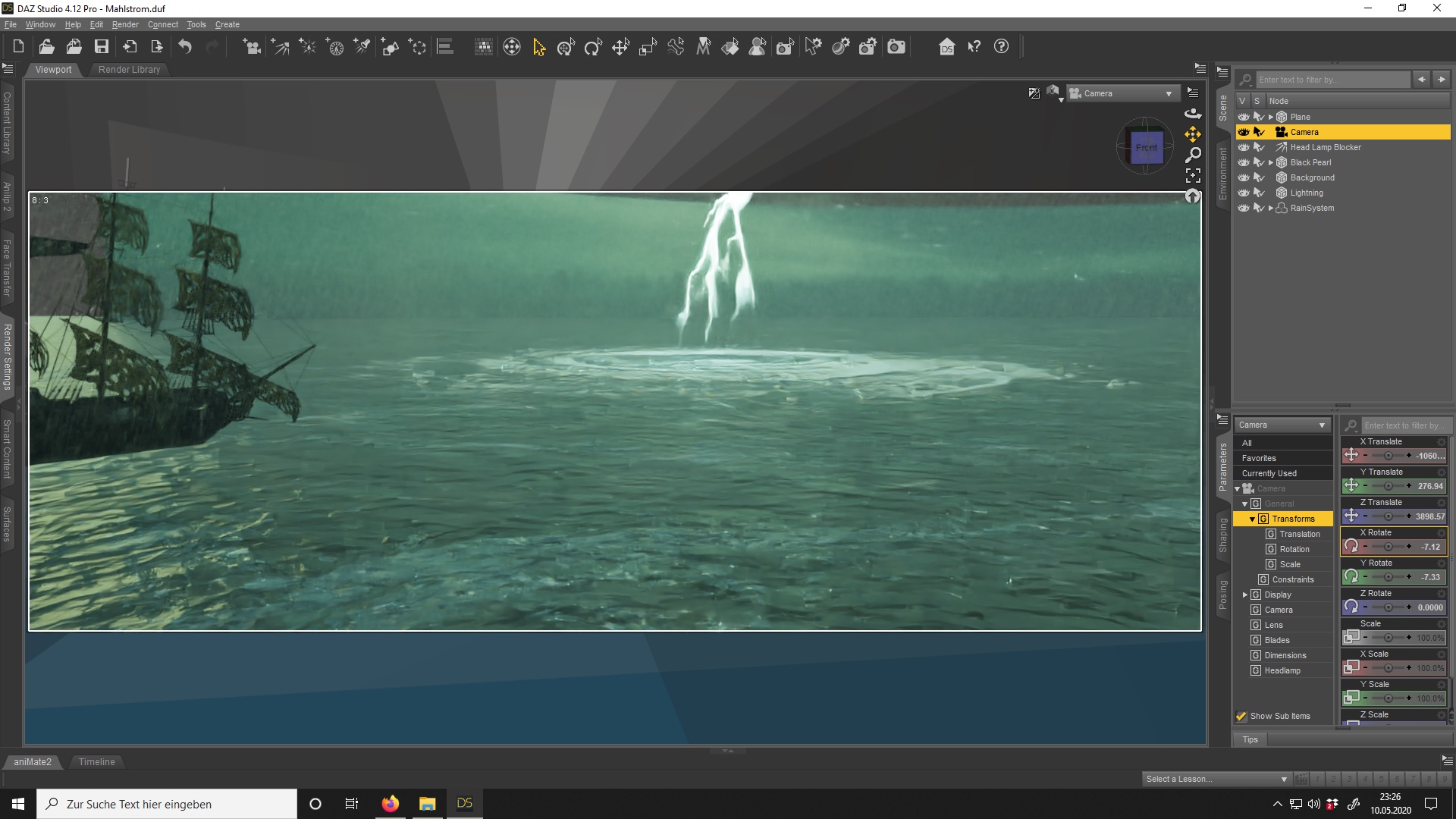Switch to the Render Library tab
Image resolution: width=1456 pixels, height=819 pixels.
[129, 69]
